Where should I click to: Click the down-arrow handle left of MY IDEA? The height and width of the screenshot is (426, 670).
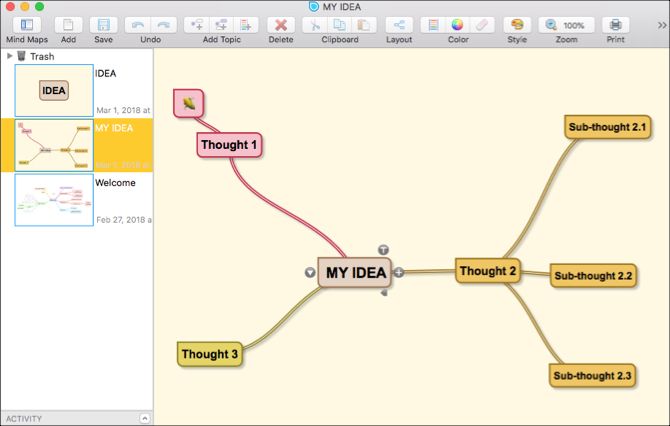pos(310,272)
